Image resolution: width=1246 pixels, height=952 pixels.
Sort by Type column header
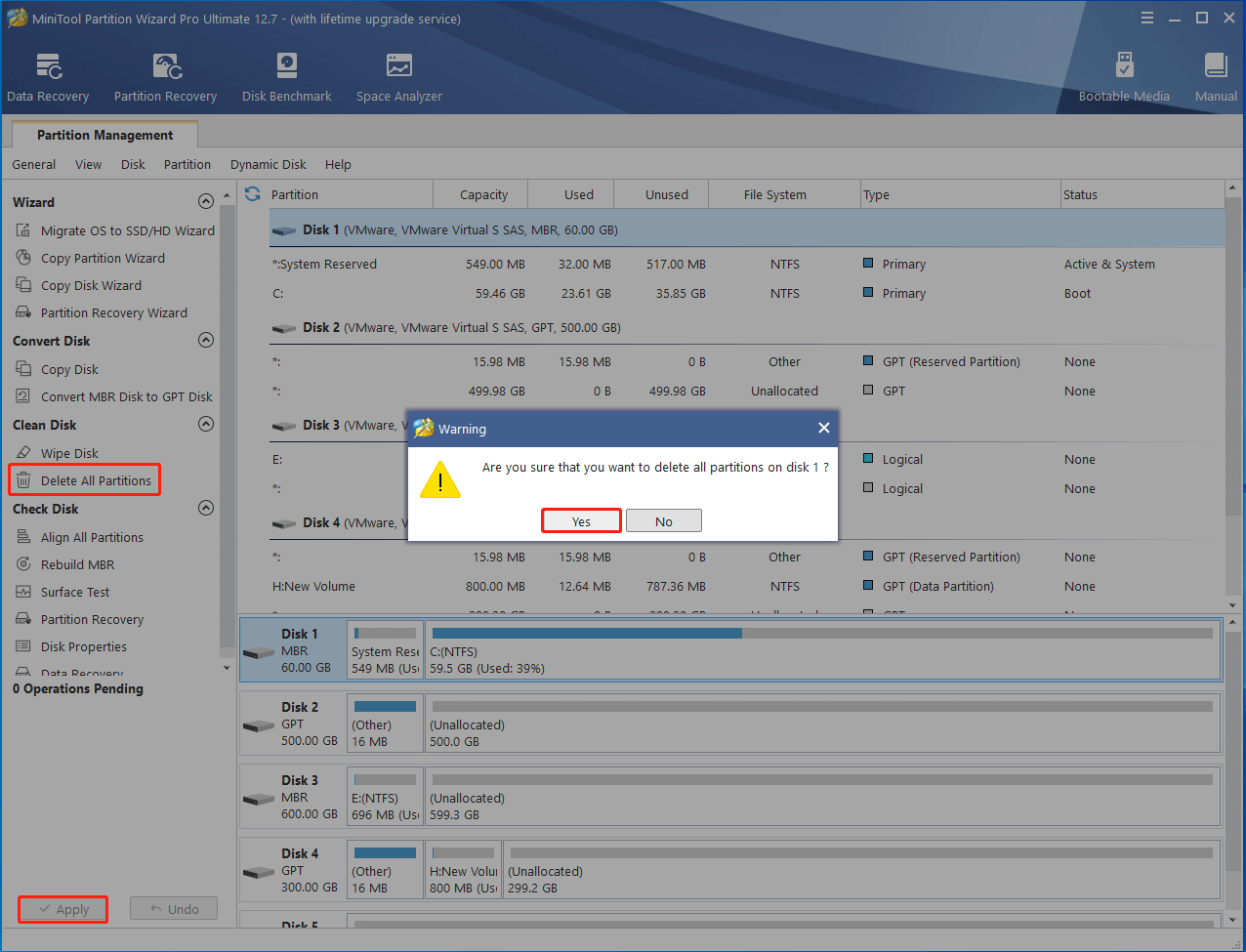960,194
